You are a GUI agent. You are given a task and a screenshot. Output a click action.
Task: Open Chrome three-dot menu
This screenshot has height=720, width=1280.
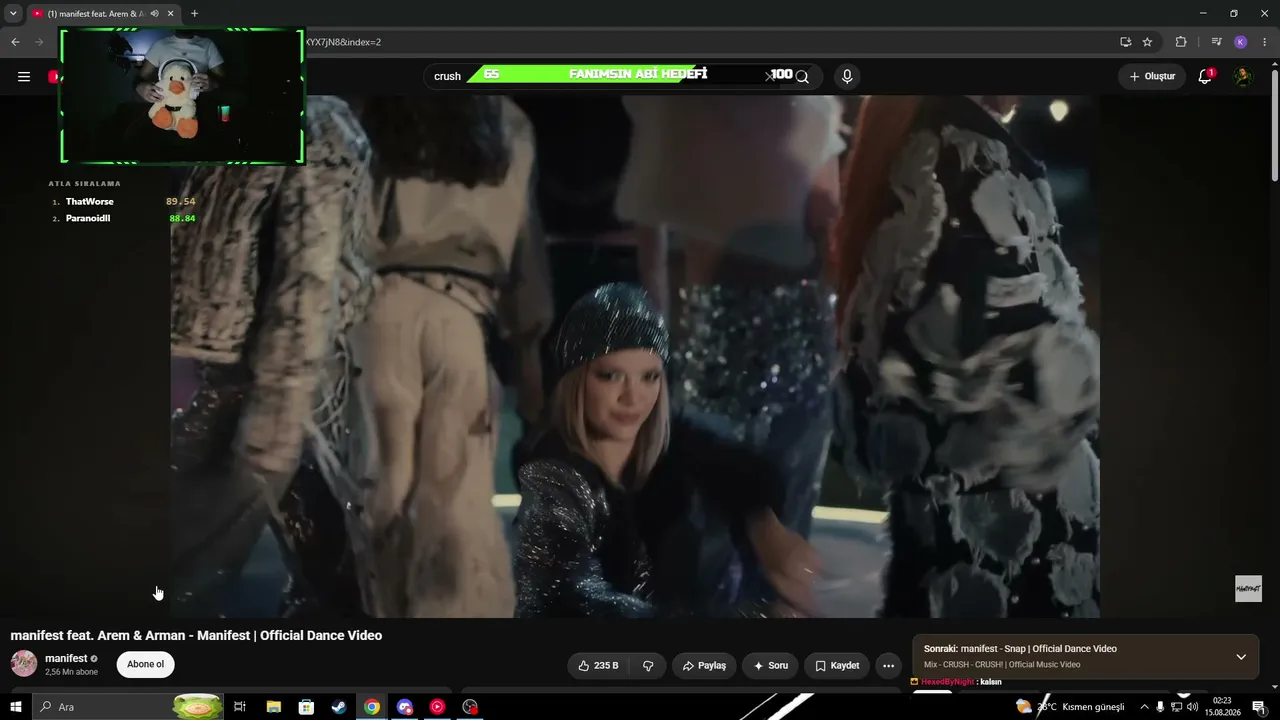[x=1265, y=42]
